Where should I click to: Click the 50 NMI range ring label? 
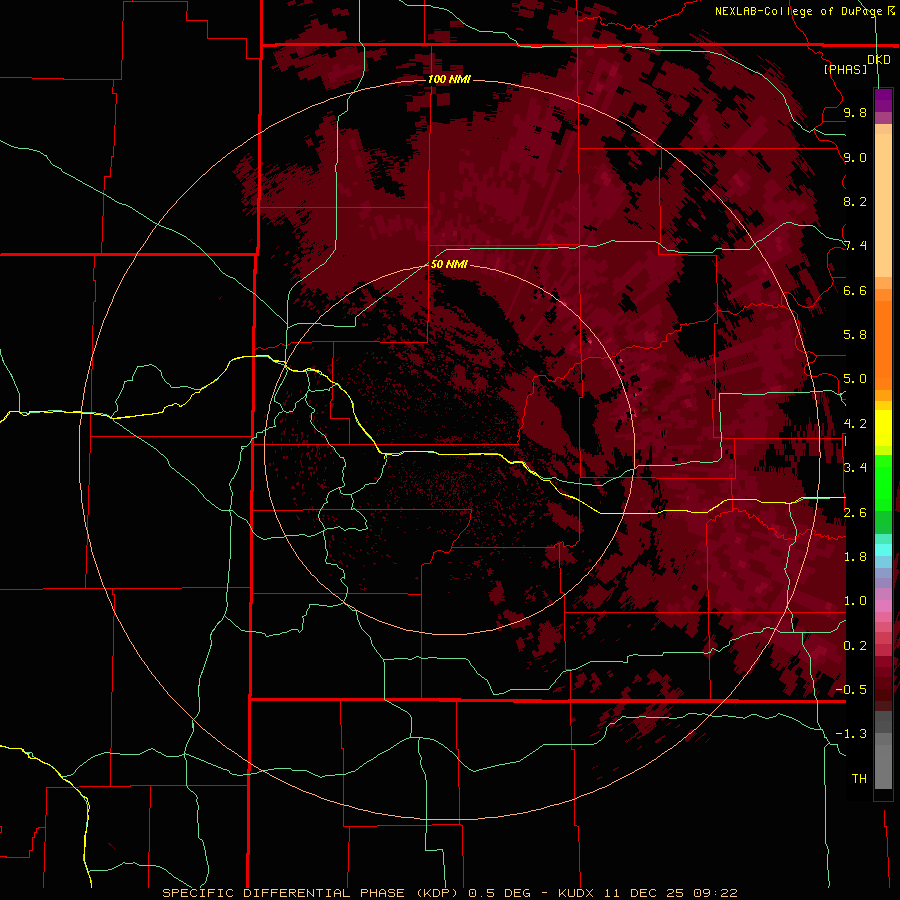point(449,264)
